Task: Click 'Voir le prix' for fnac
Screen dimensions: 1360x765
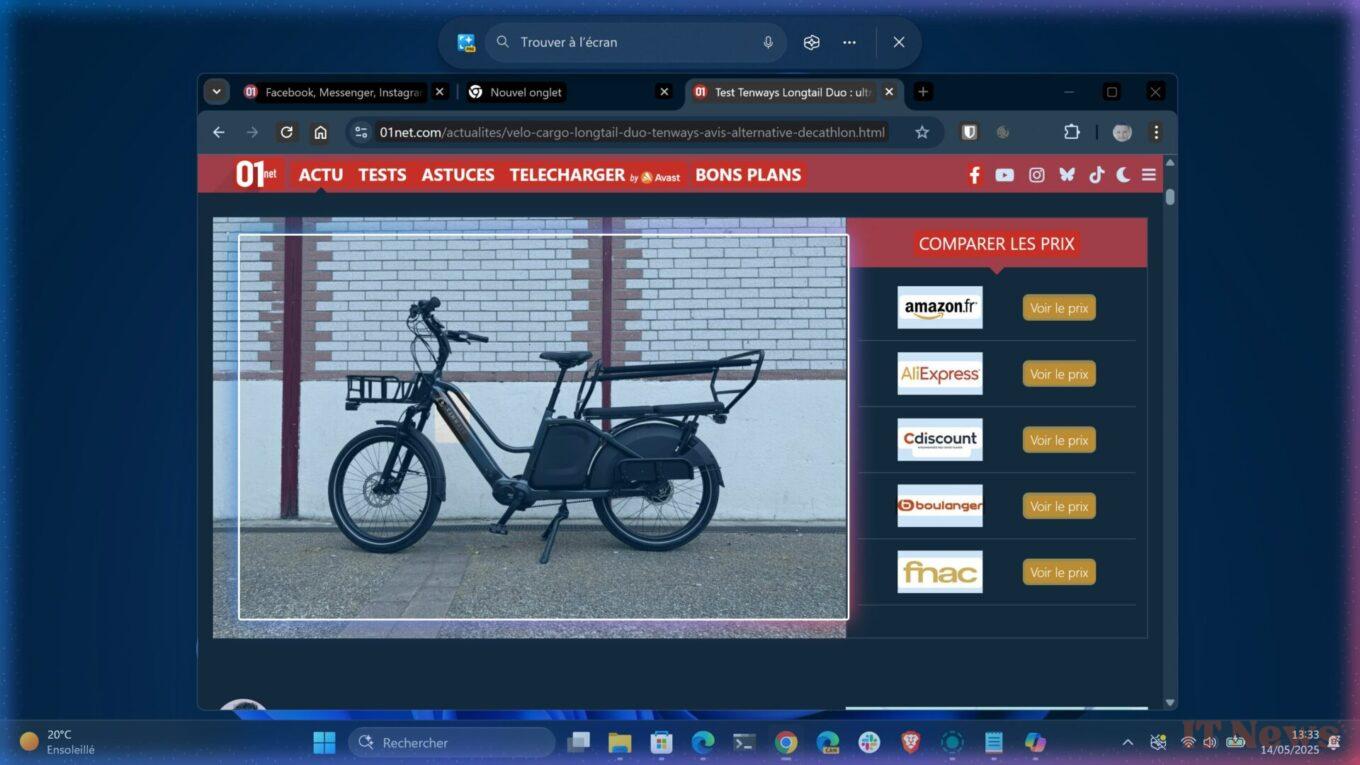Action: 1059,572
